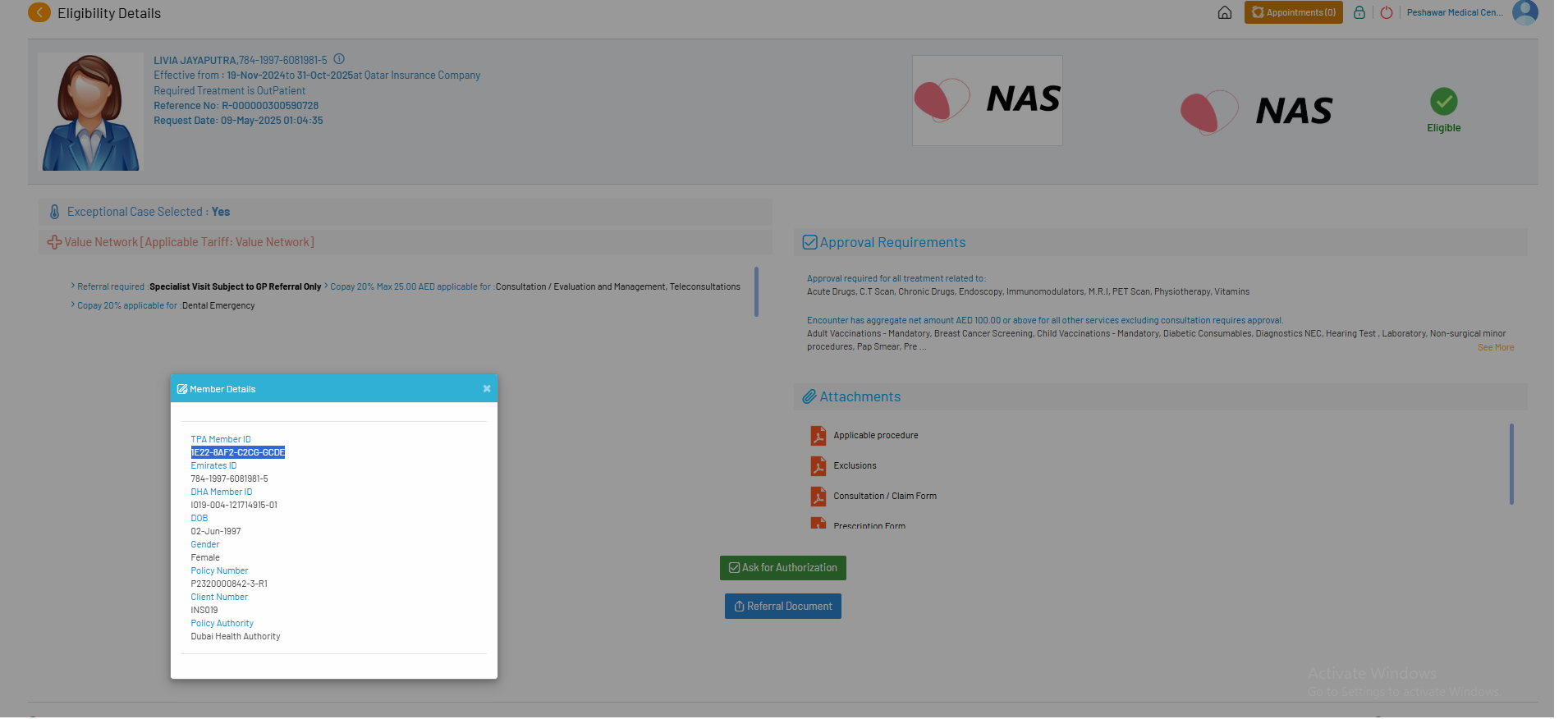The width and height of the screenshot is (1568, 719).
Task: Open the Consultation / Claim Form link
Action: click(x=885, y=497)
